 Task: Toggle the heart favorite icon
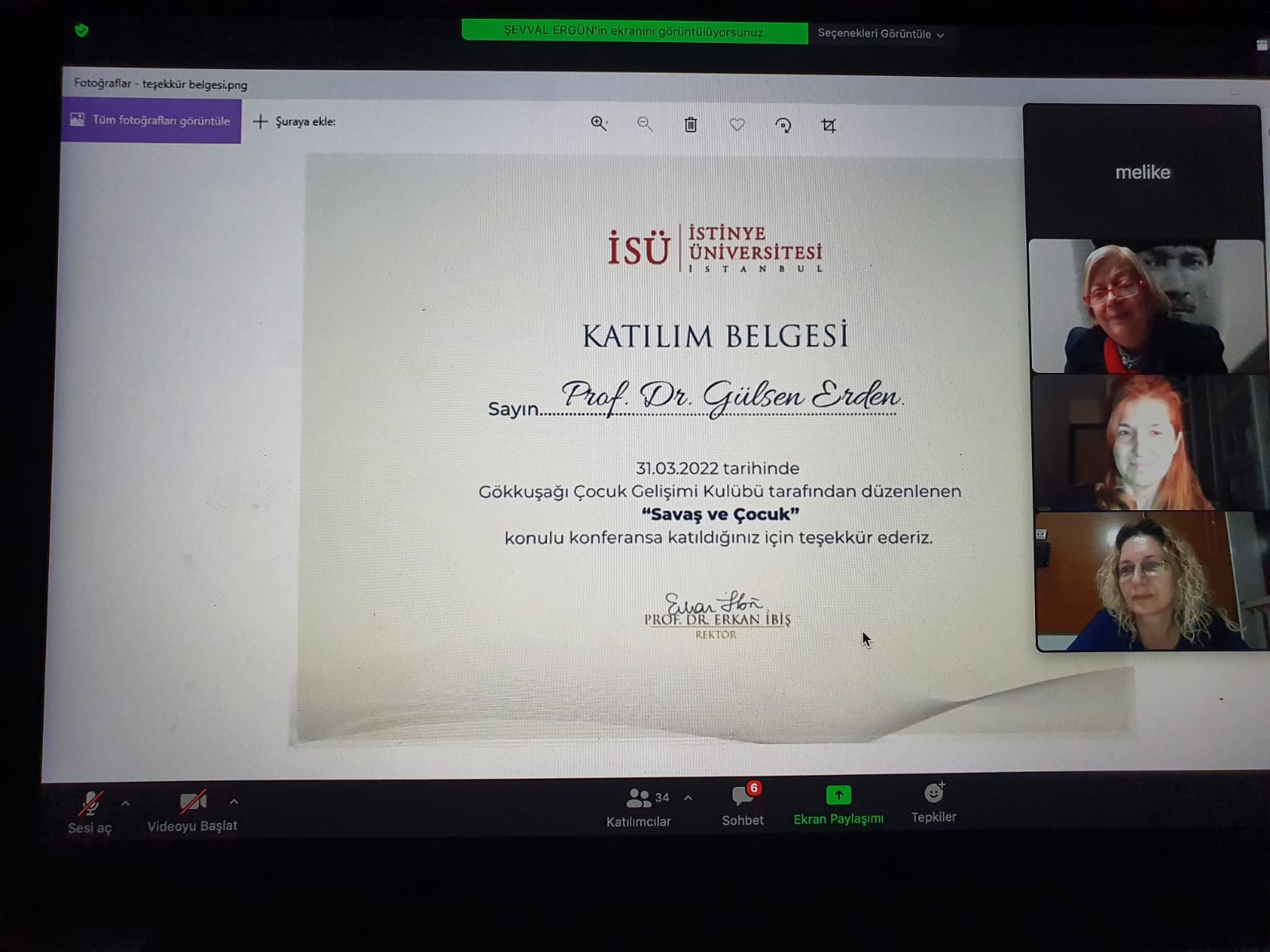click(737, 125)
